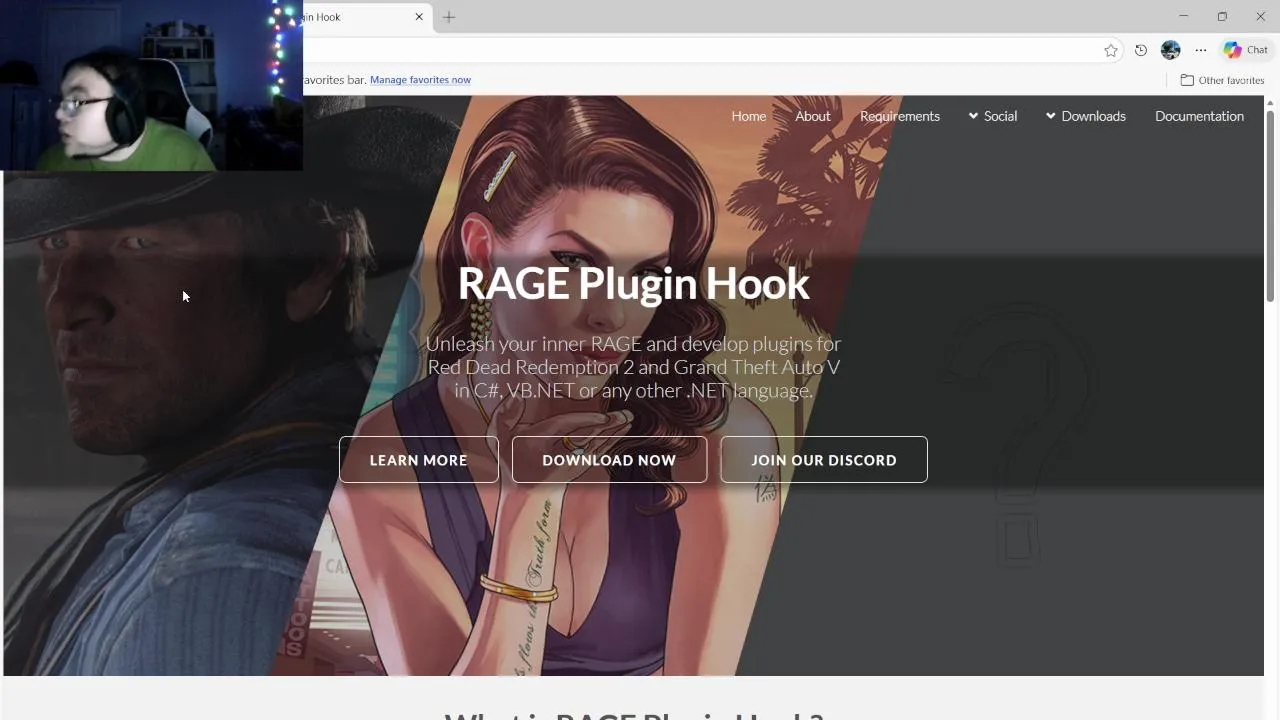Click the RAGE Plugin Hook heading text
Image resolution: width=1280 pixels, height=720 pixels.
click(634, 283)
